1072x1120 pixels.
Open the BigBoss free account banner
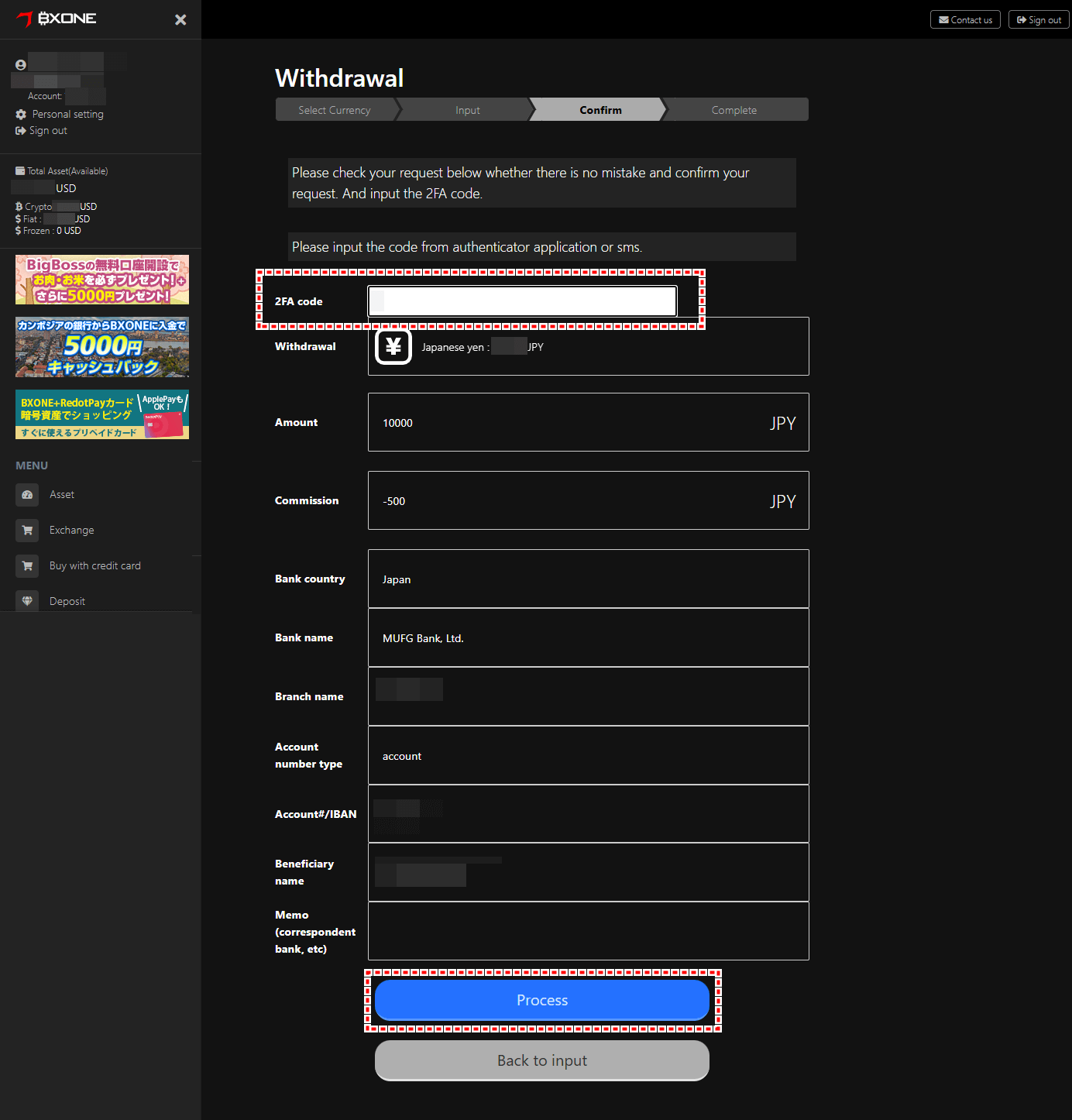point(102,280)
